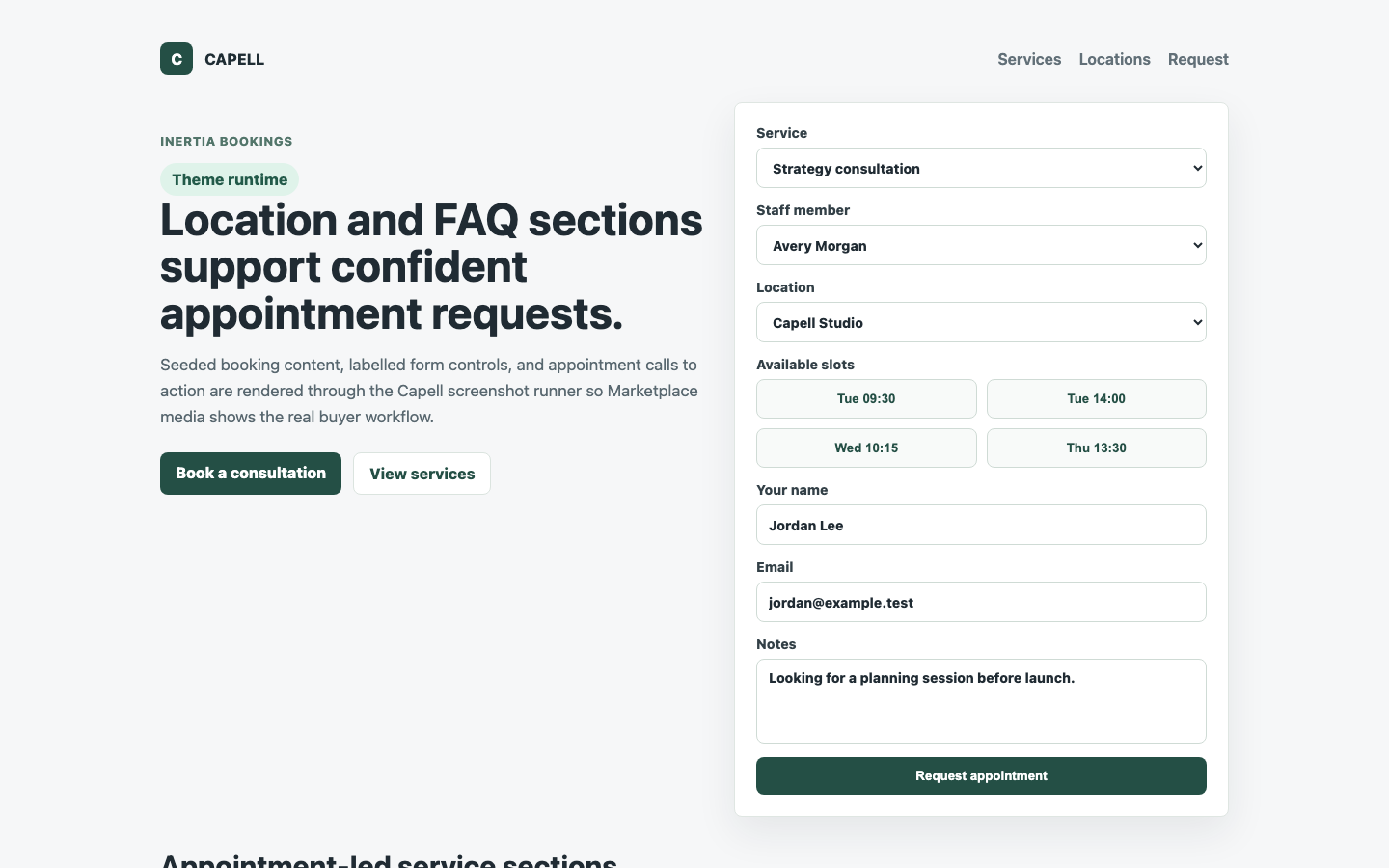Open the Location dropdown showing Capell Studio
Viewport: 1389px width, 868px height.
point(981,322)
